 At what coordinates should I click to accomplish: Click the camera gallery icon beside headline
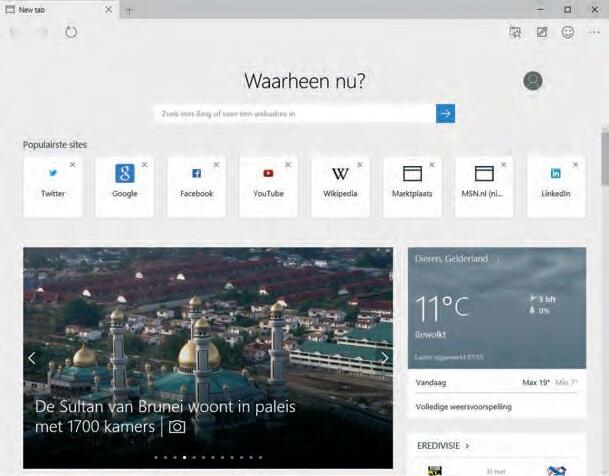pos(177,427)
